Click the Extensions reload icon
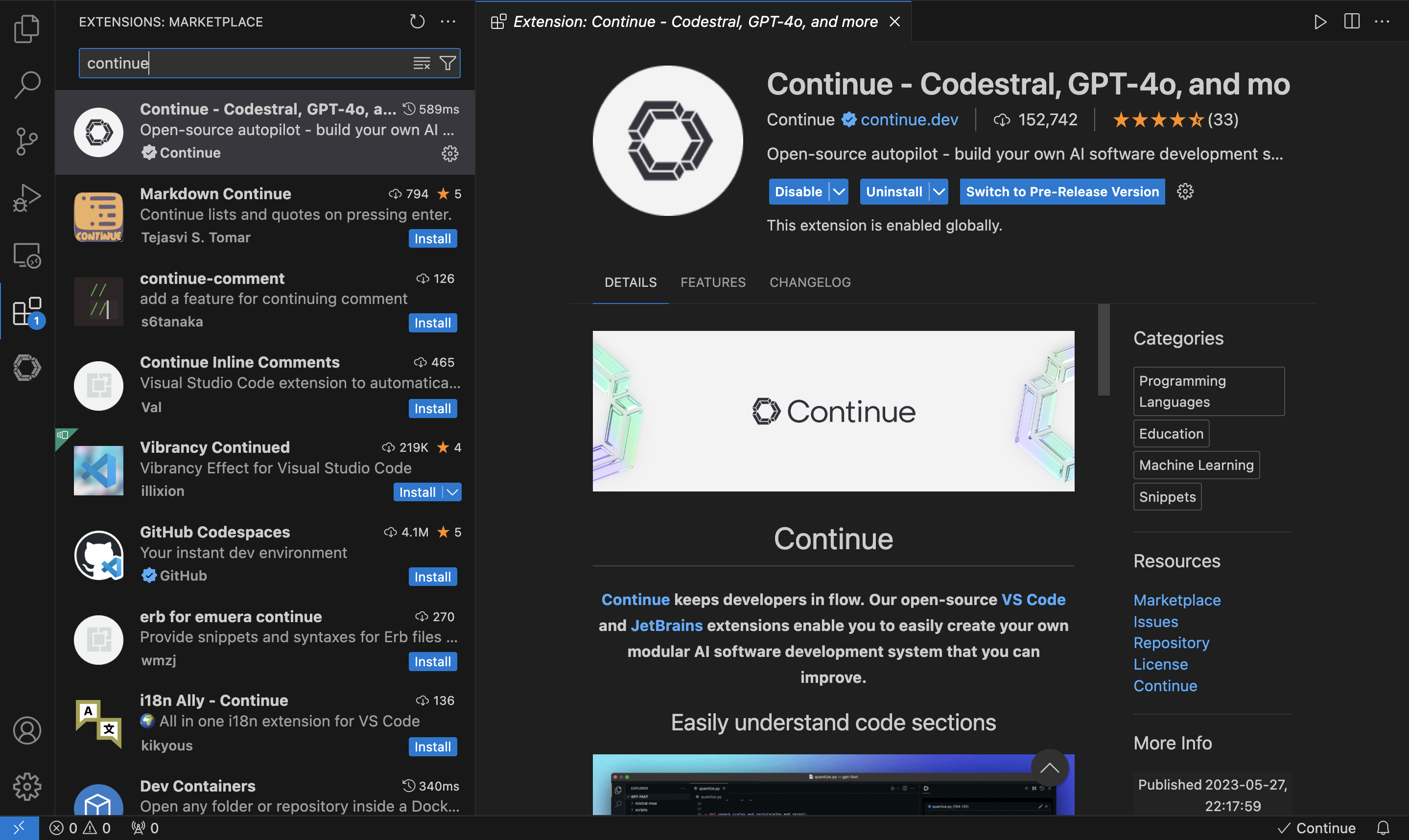The width and height of the screenshot is (1409, 840). [x=417, y=22]
